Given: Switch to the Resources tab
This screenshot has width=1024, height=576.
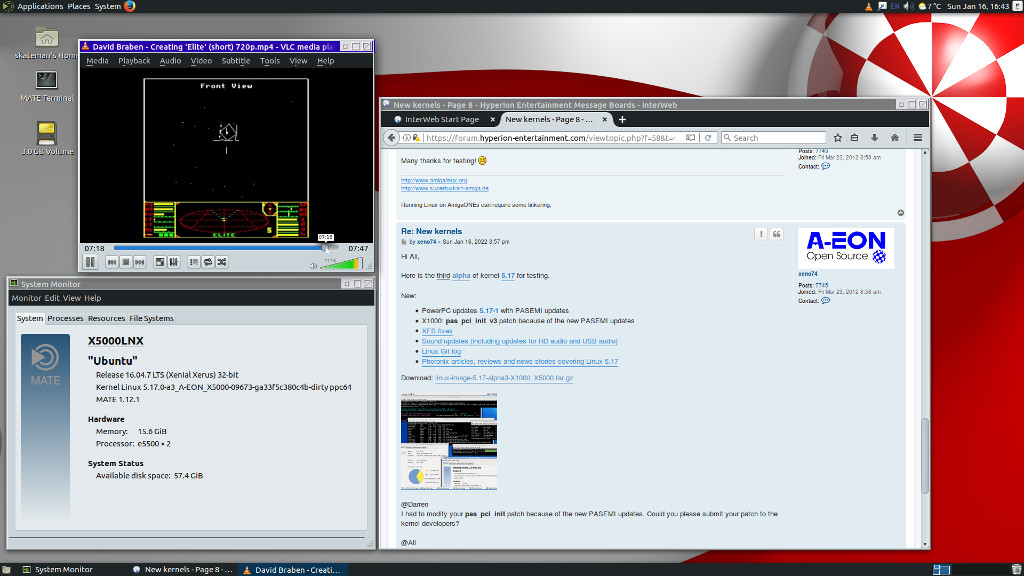Looking at the screenshot, I should pyautogui.click(x=106, y=318).
